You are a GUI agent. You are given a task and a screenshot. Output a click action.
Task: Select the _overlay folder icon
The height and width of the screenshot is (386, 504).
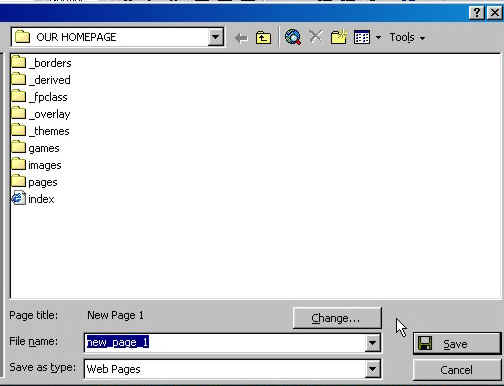pyautogui.click(x=19, y=113)
